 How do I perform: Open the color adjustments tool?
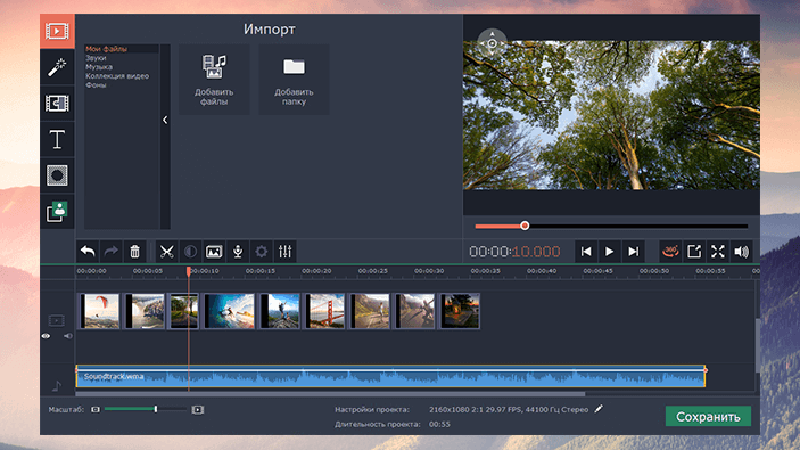coord(189,251)
